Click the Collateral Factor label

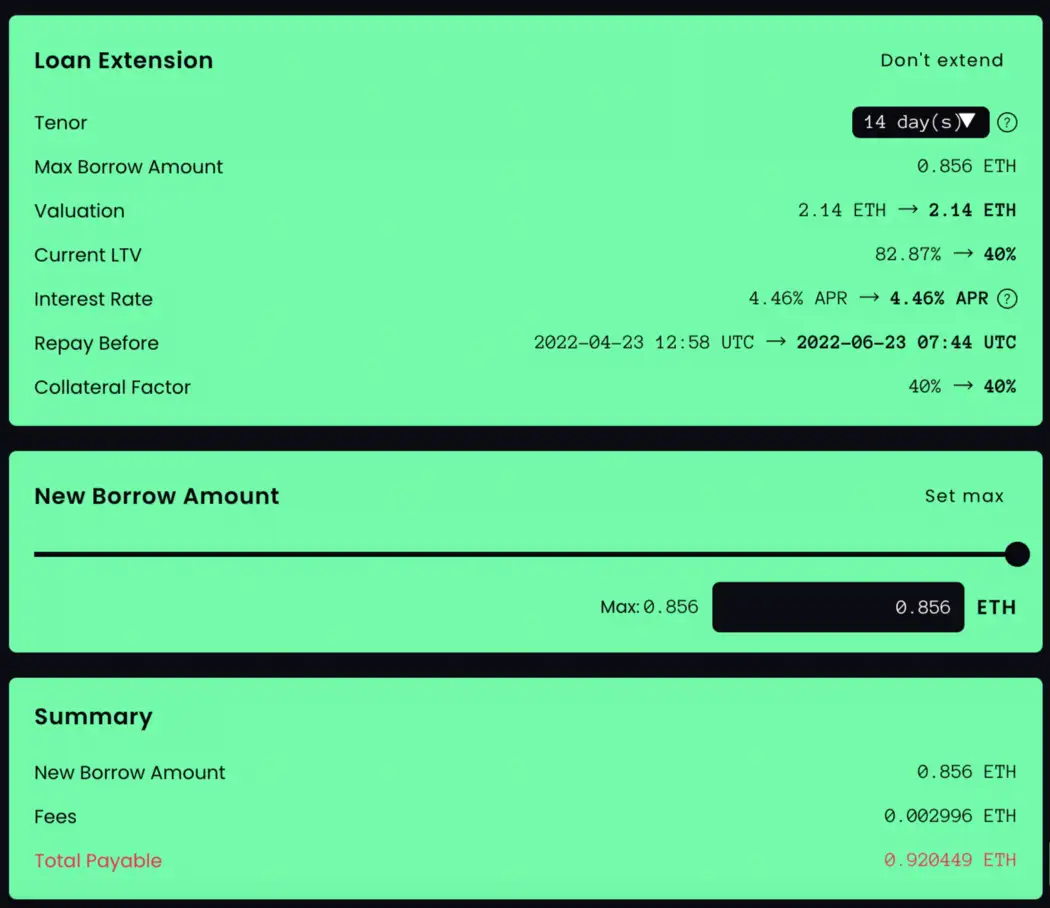pyautogui.click(x=112, y=387)
